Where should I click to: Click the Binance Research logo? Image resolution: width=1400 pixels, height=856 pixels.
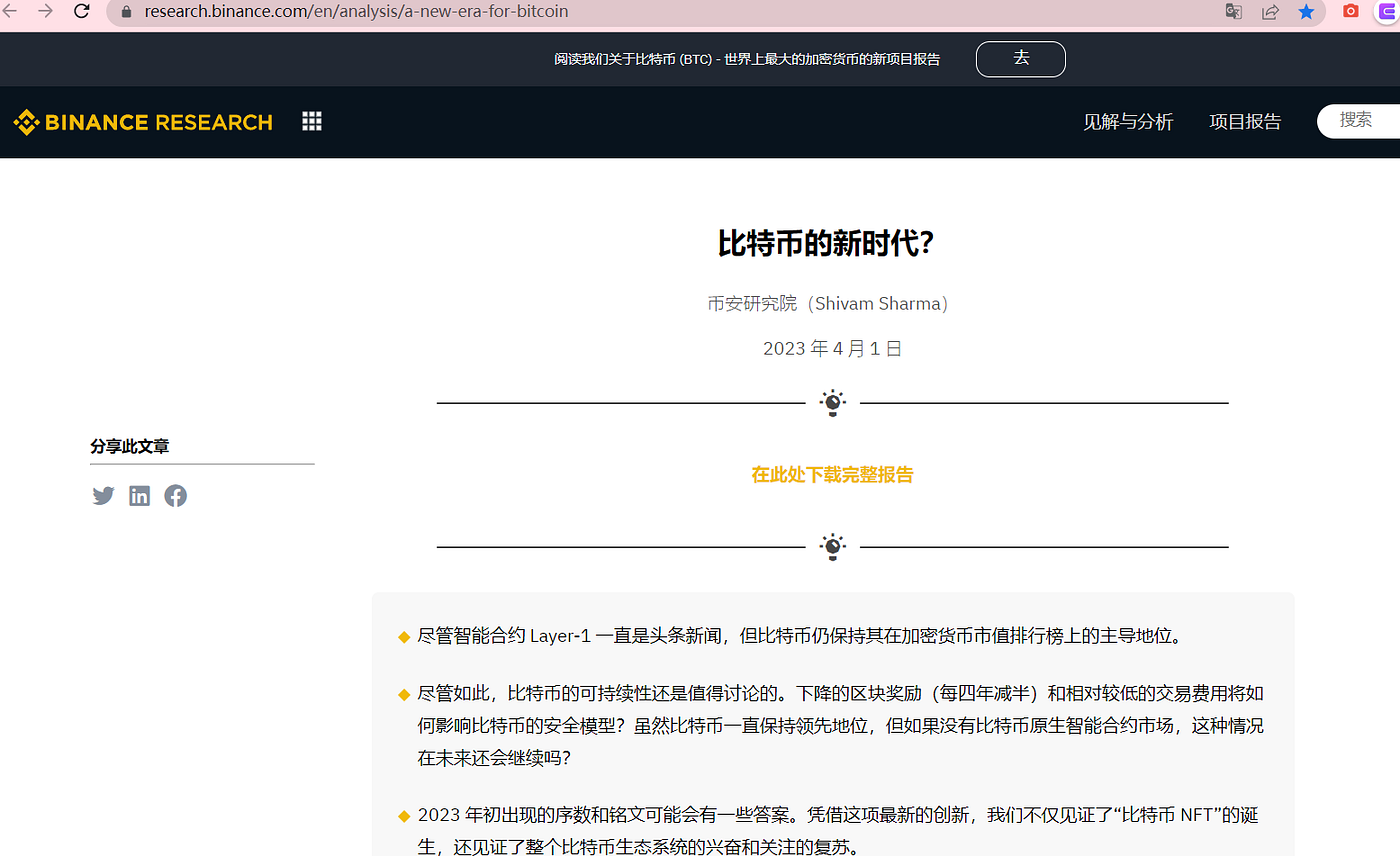pyautogui.click(x=143, y=122)
